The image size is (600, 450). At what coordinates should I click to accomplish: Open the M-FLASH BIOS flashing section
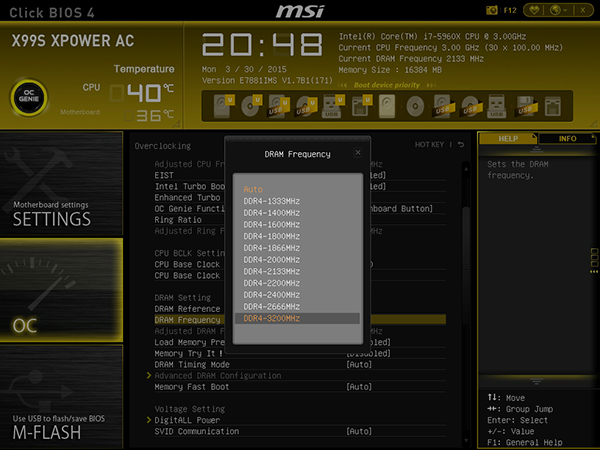(61, 396)
